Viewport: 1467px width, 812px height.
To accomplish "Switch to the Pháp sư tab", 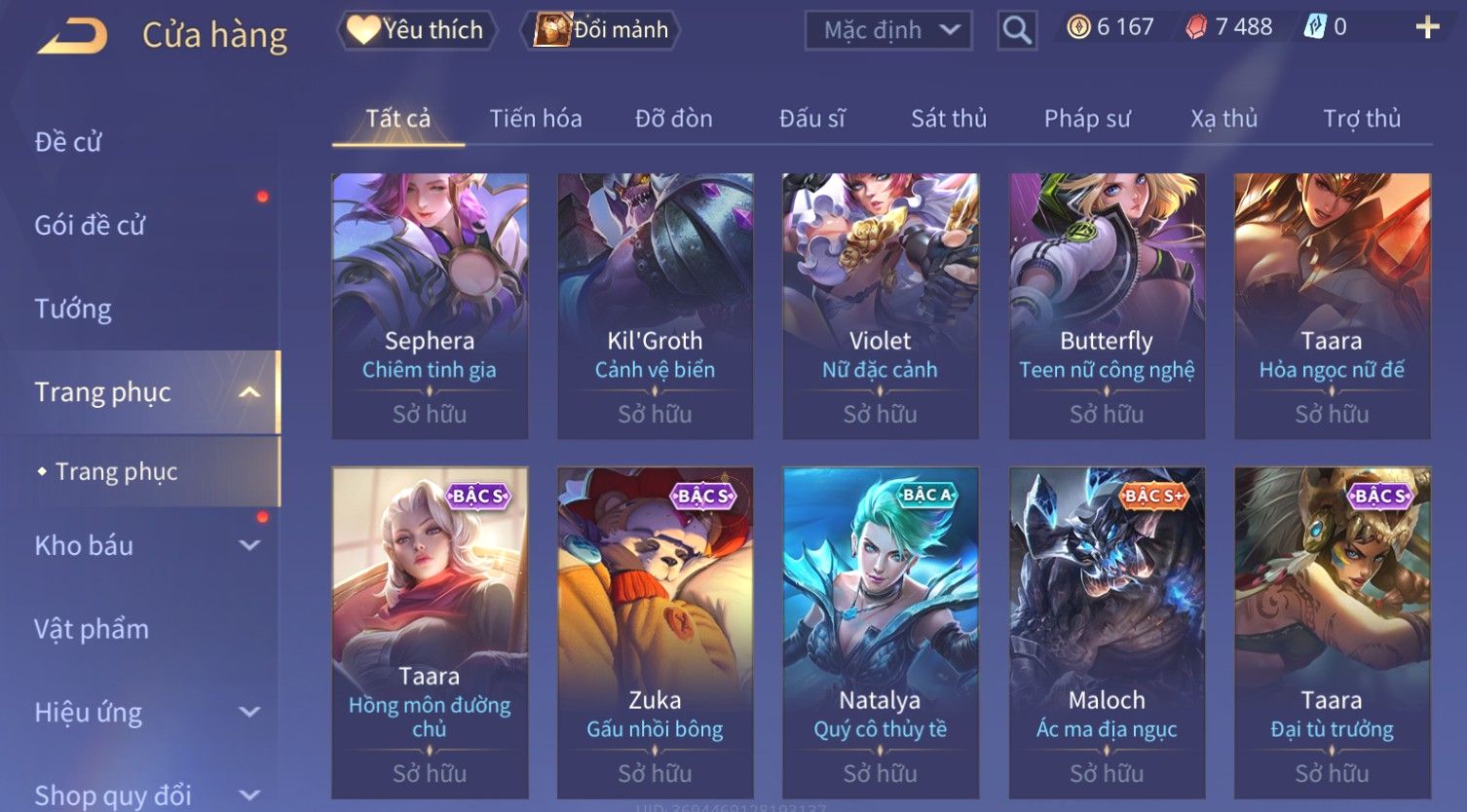I will (1087, 119).
